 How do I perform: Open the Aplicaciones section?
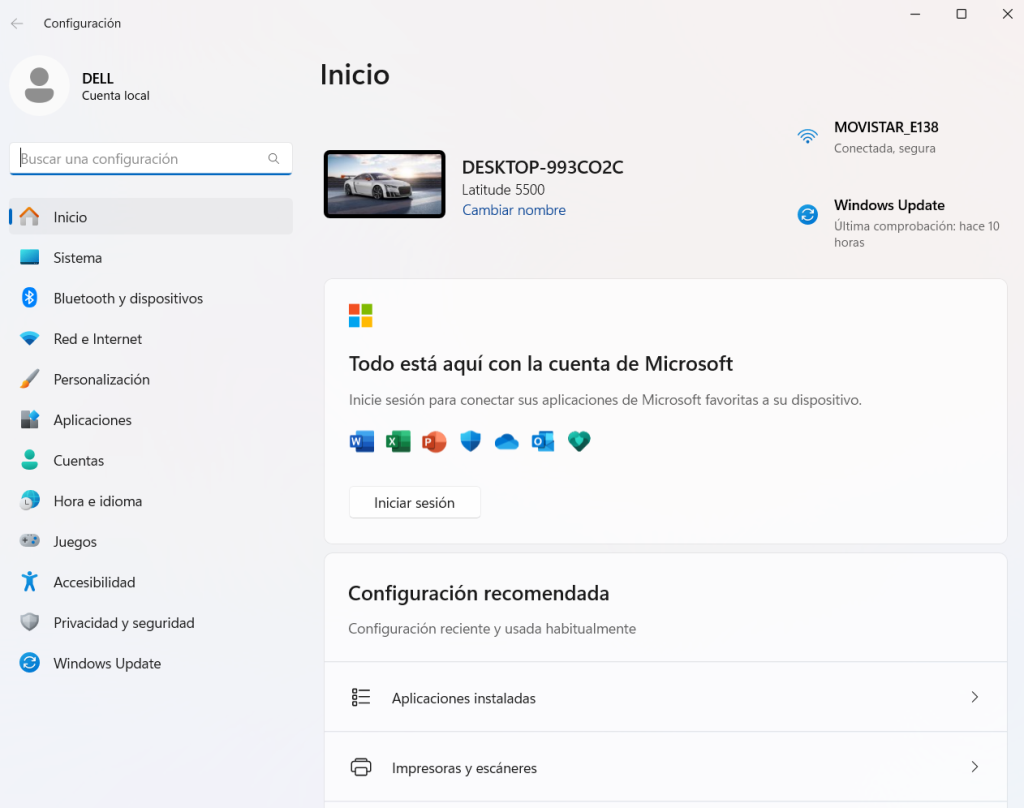tap(151, 419)
